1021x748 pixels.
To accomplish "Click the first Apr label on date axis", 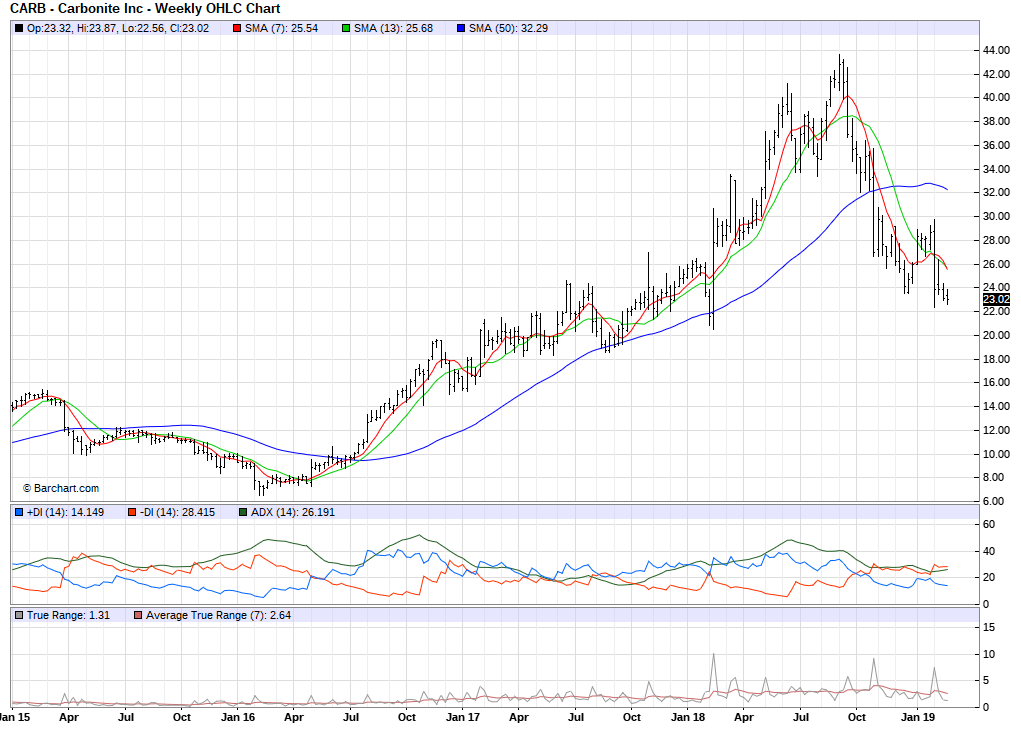I will click(69, 717).
